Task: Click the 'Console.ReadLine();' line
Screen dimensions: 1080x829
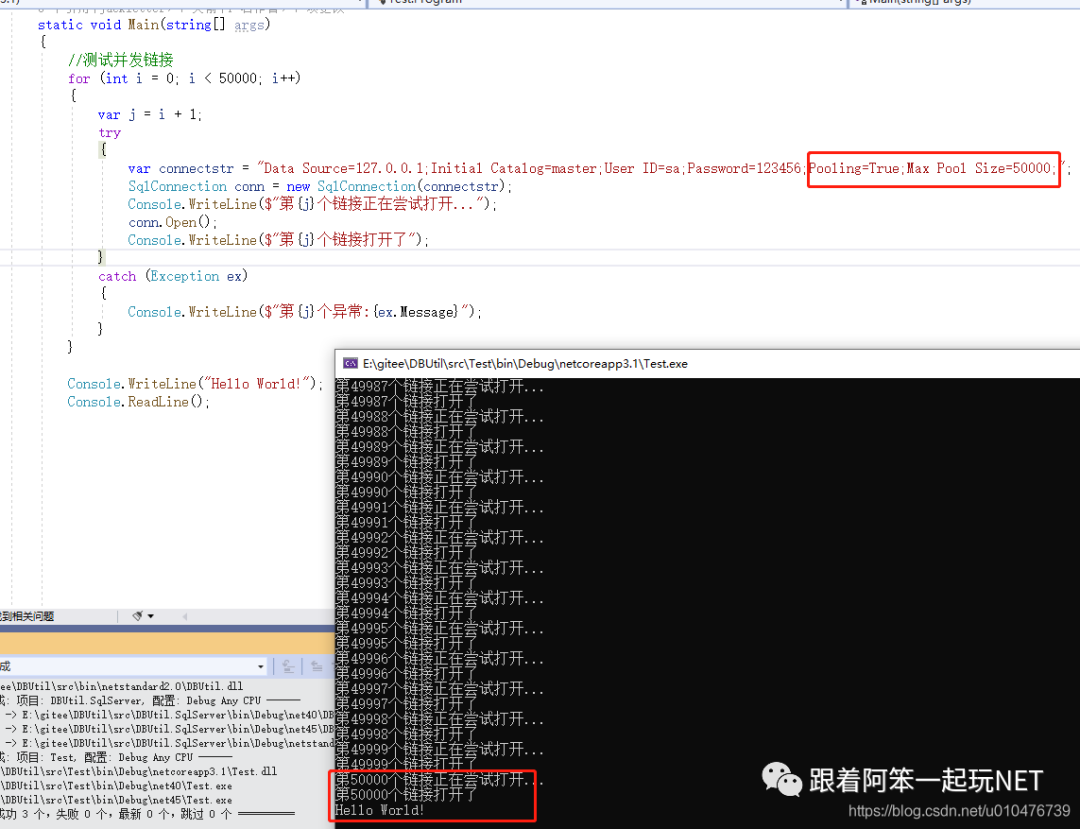Action: 138,401
